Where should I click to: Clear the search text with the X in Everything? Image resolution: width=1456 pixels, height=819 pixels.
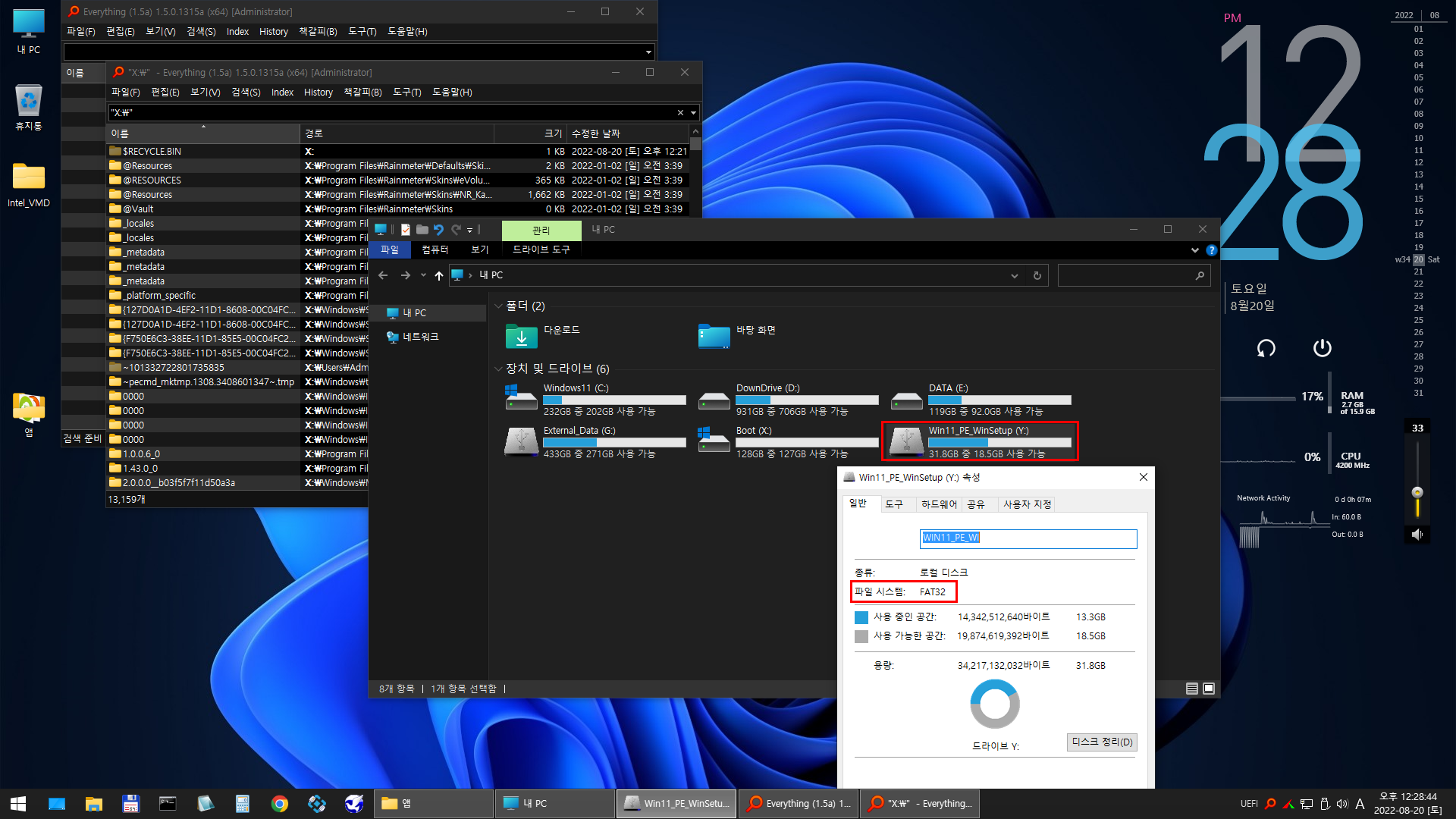[680, 113]
